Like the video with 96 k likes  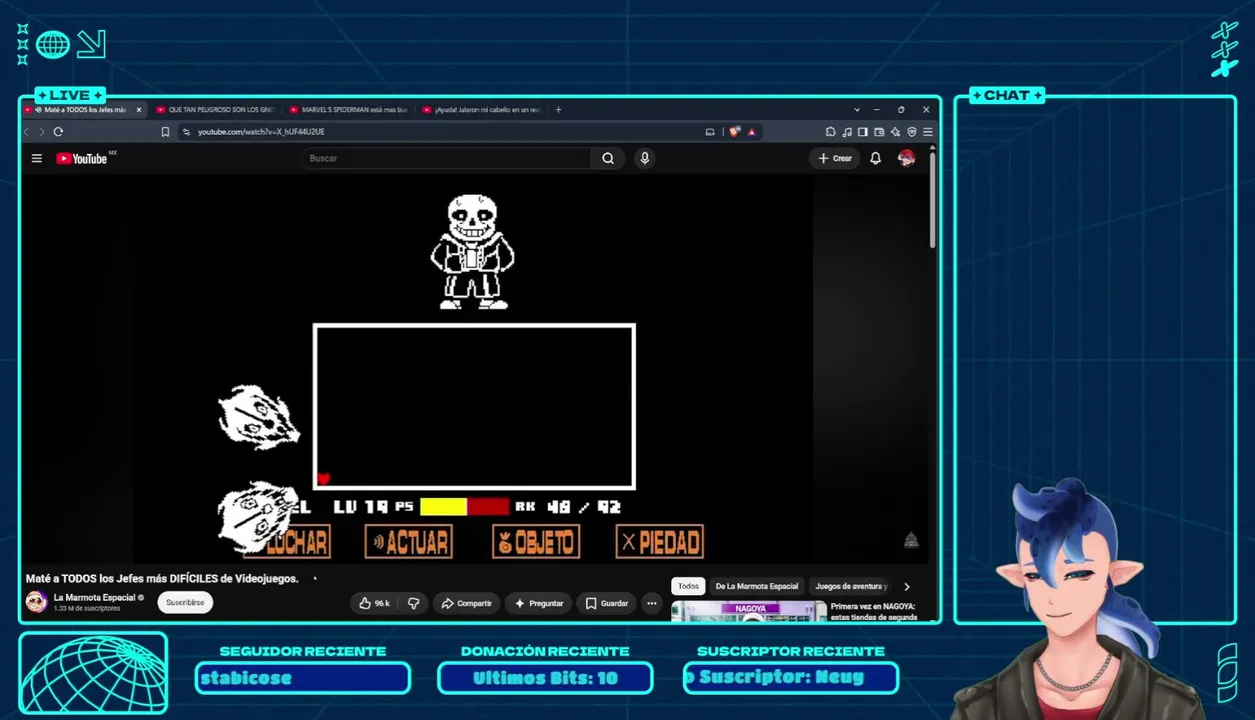[374, 603]
